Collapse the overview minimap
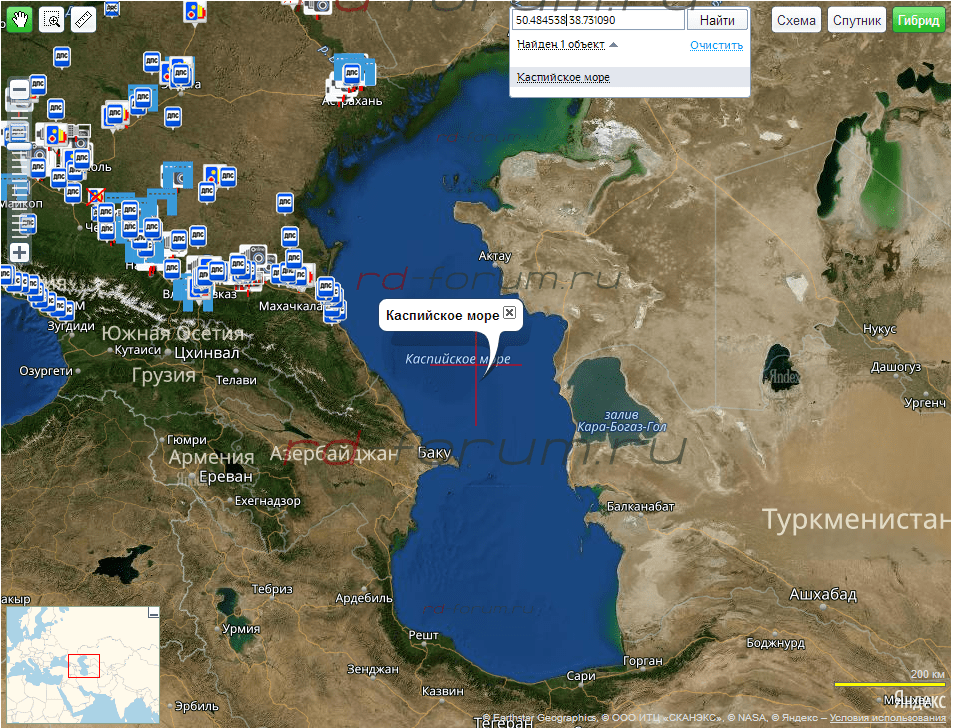Screen dimensions: 954x728 tap(153, 611)
